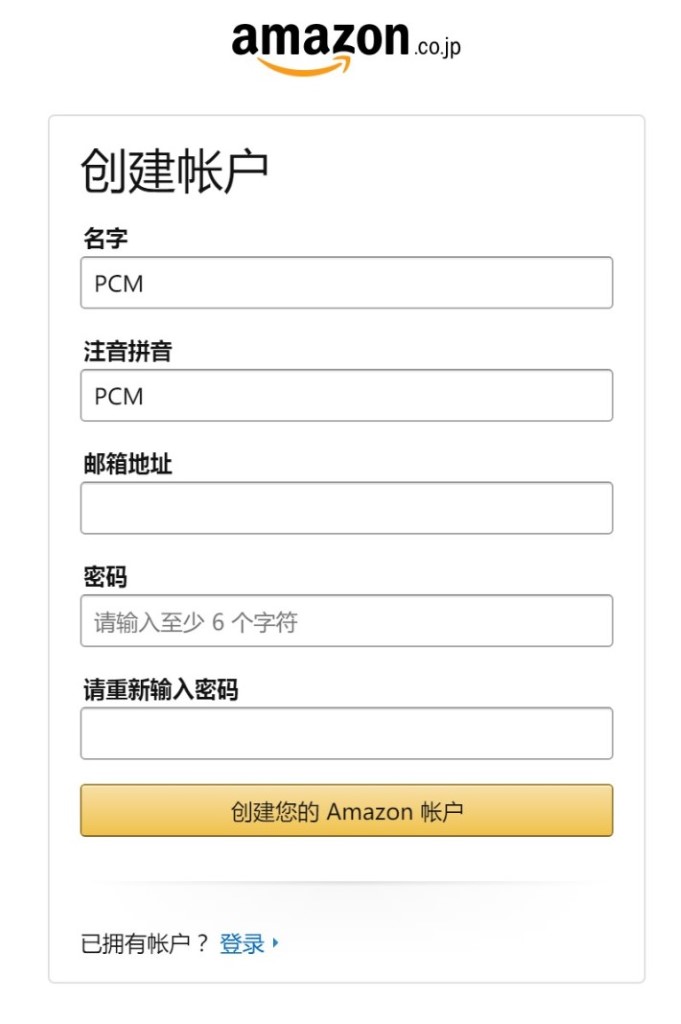Screen dimensions: 681x1024
Task: Click the orange smile arrow under amazon
Action: 304,65
